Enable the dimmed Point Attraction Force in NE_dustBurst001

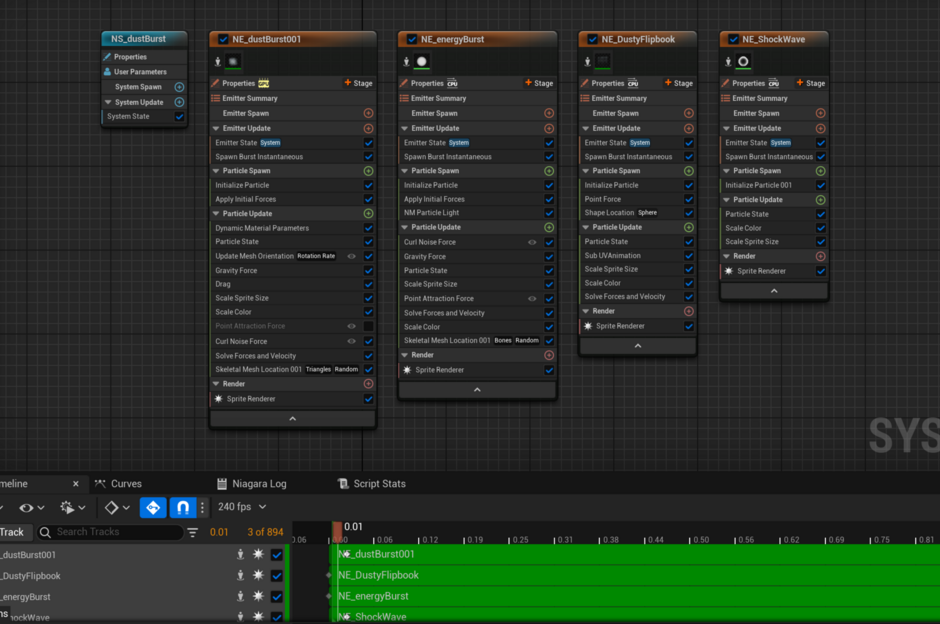pos(369,326)
